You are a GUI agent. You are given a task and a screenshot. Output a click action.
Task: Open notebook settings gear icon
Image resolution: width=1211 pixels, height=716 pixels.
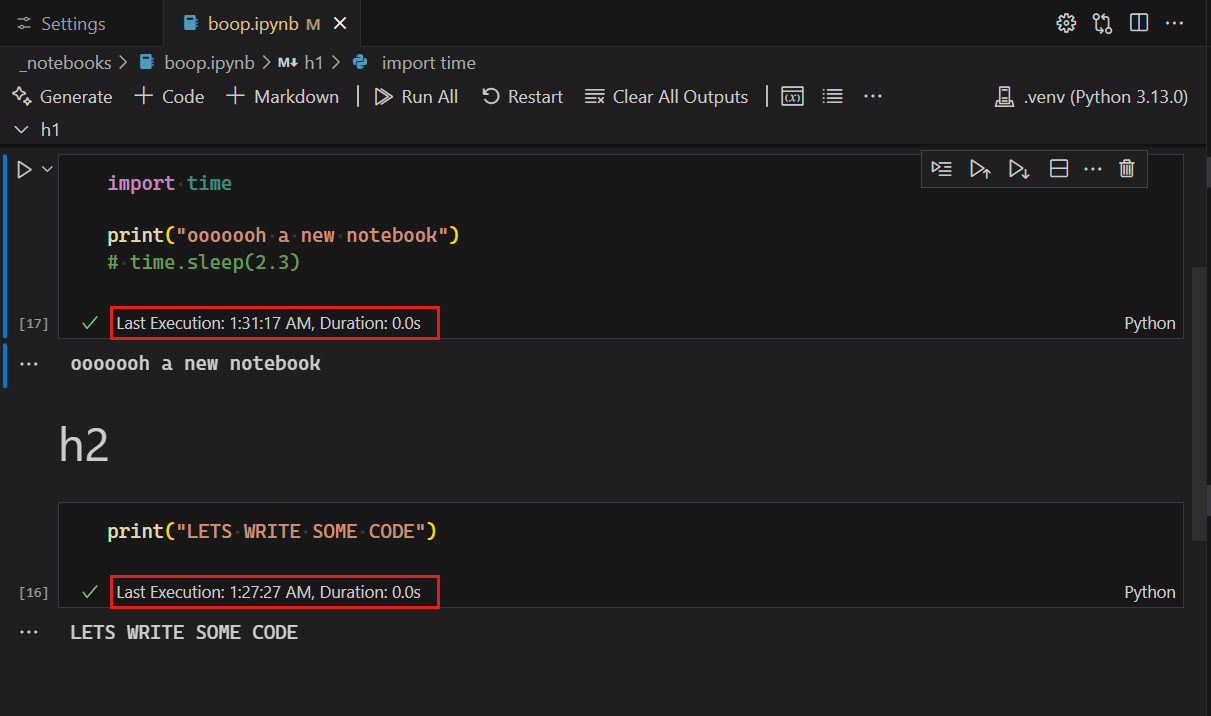pyautogui.click(x=1066, y=23)
